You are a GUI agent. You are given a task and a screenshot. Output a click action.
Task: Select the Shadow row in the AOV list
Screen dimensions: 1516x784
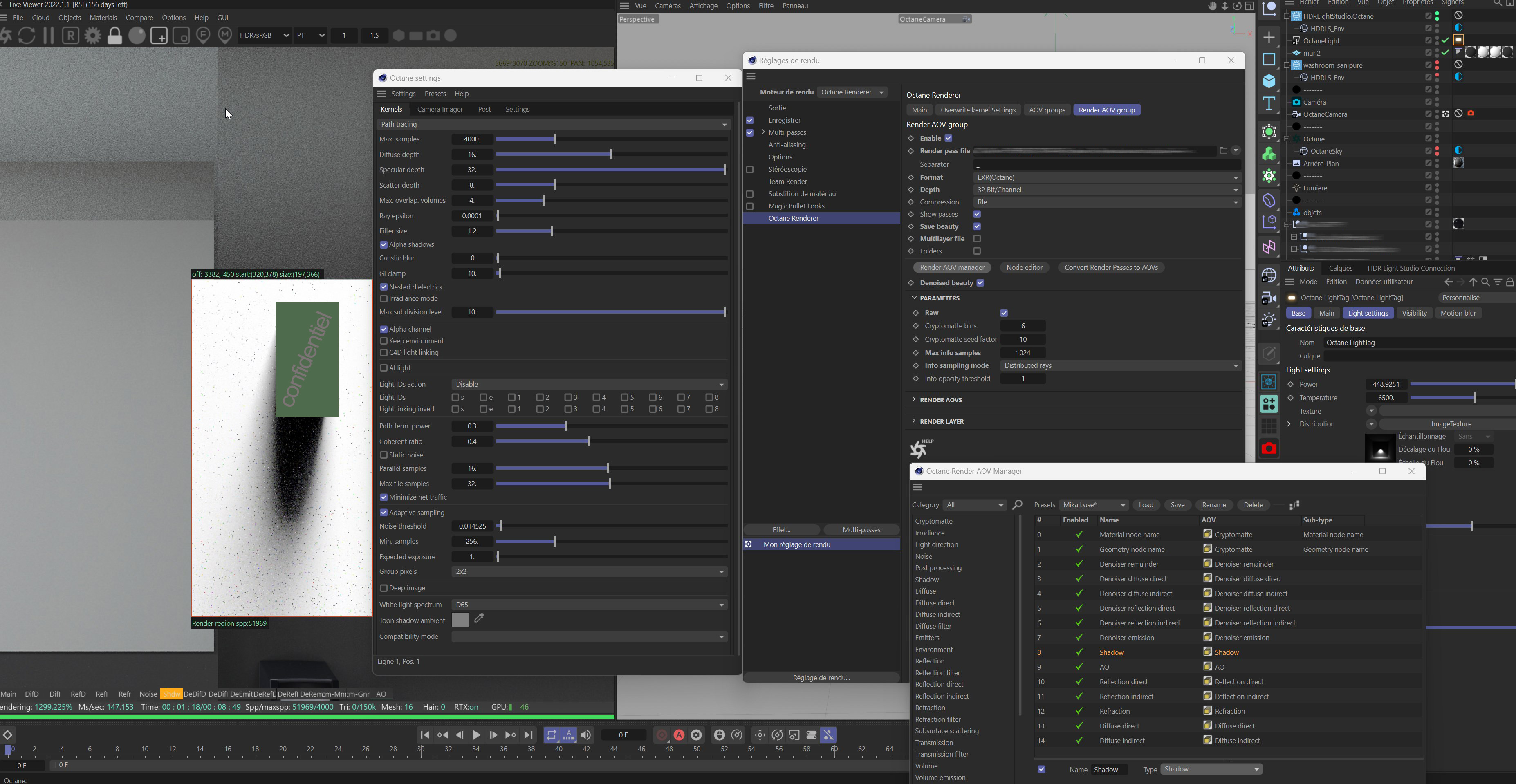pyautogui.click(x=1111, y=652)
